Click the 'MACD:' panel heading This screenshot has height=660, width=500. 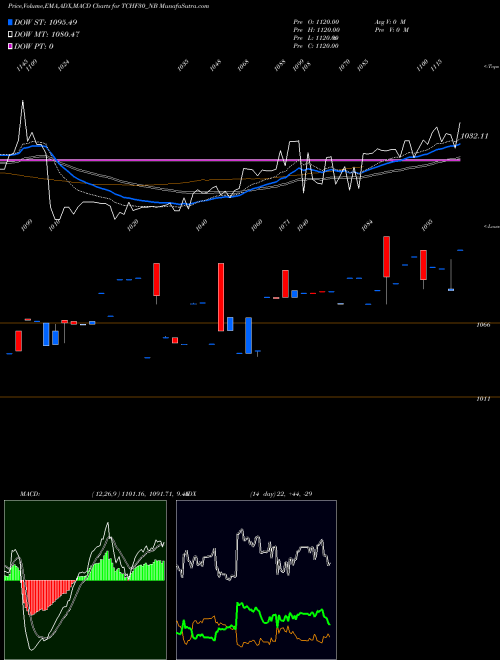click(x=30, y=494)
